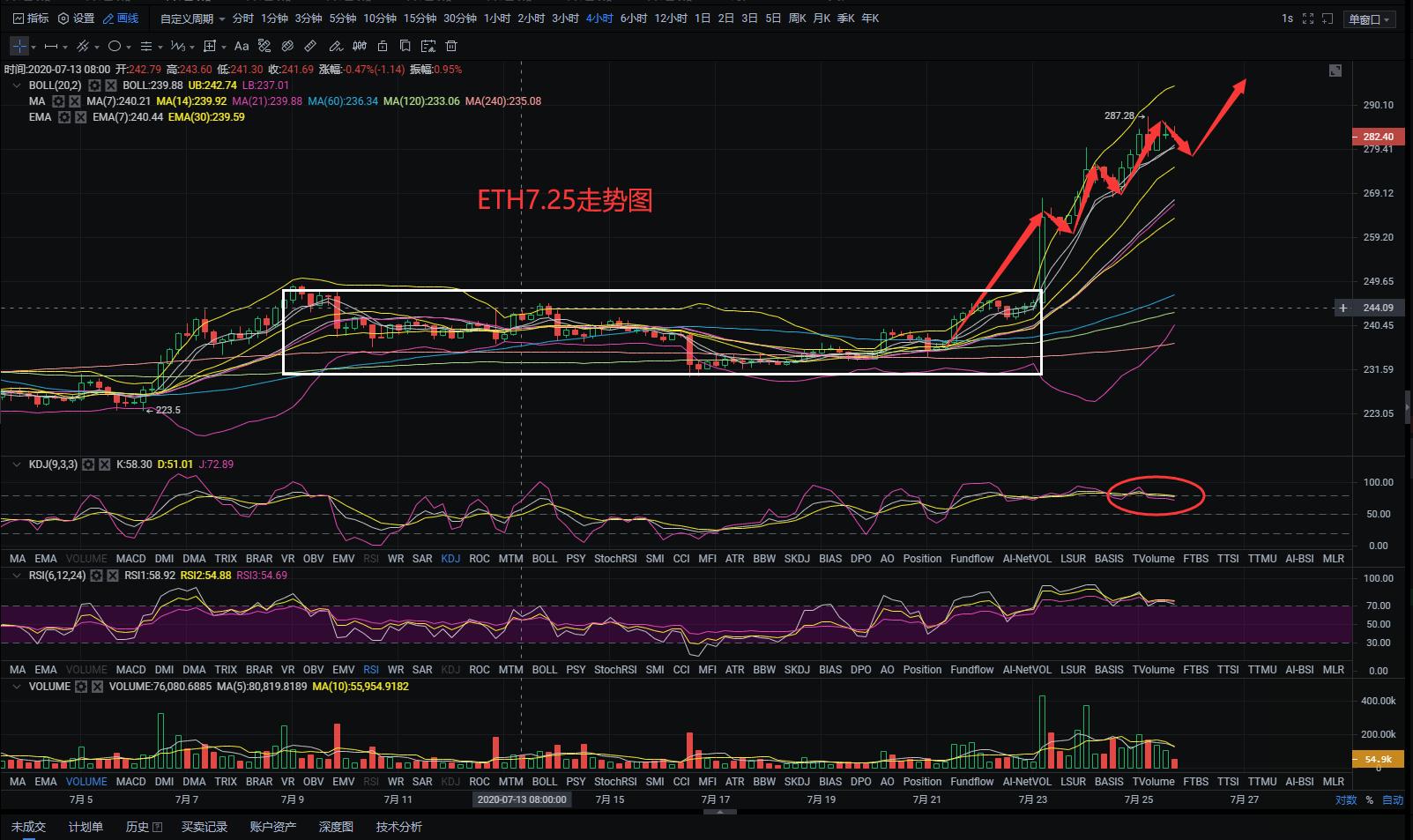Switch to the 深度图 depth chart tab
Screen dimensions: 1413x840
pyautogui.click(x=336, y=827)
